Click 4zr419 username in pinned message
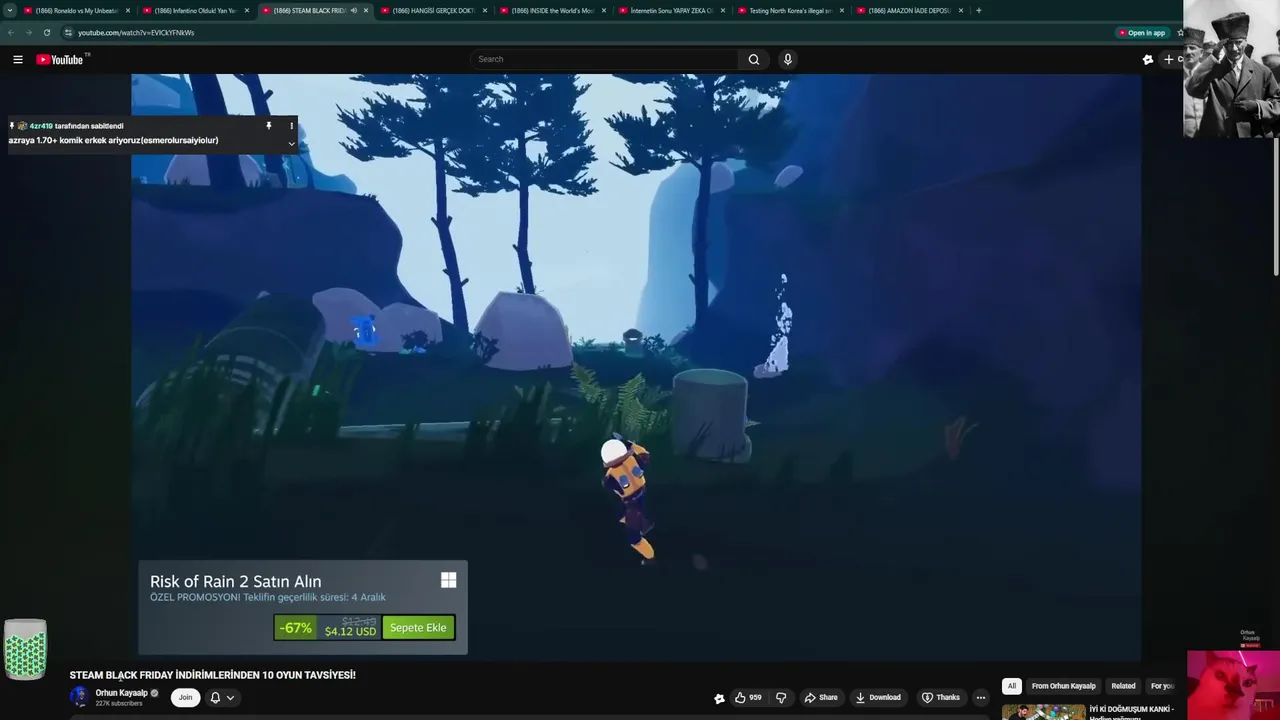The height and width of the screenshot is (720, 1280). coord(41,126)
